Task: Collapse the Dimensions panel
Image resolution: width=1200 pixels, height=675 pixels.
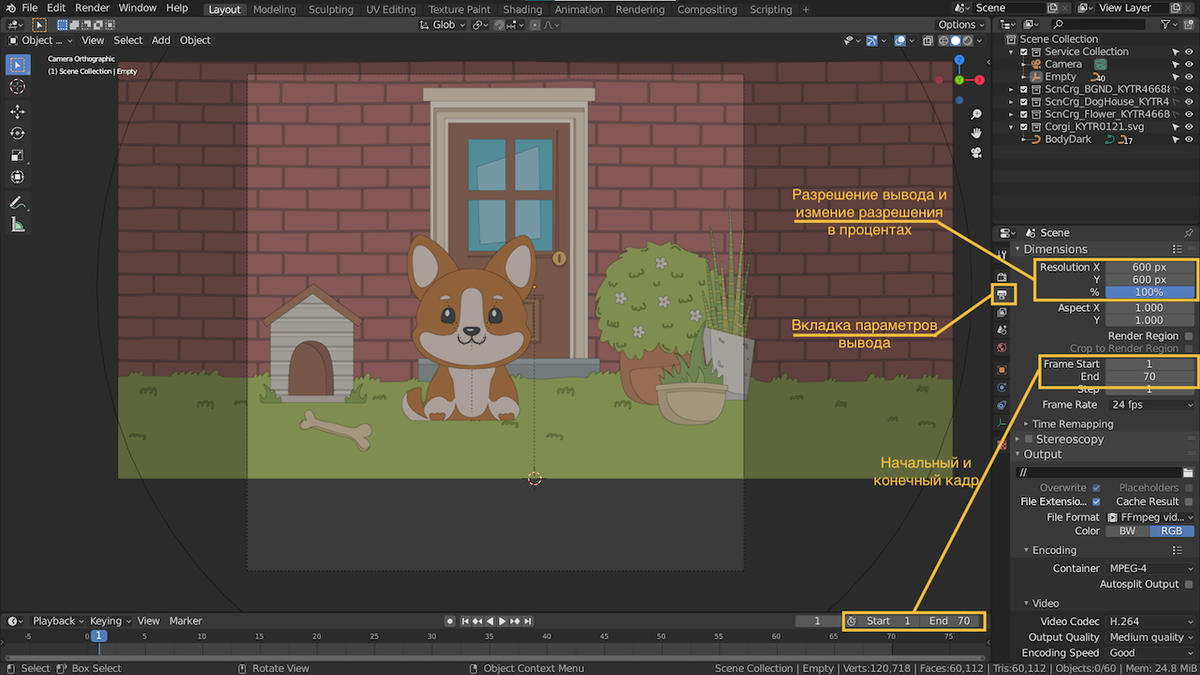Action: click(1020, 248)
